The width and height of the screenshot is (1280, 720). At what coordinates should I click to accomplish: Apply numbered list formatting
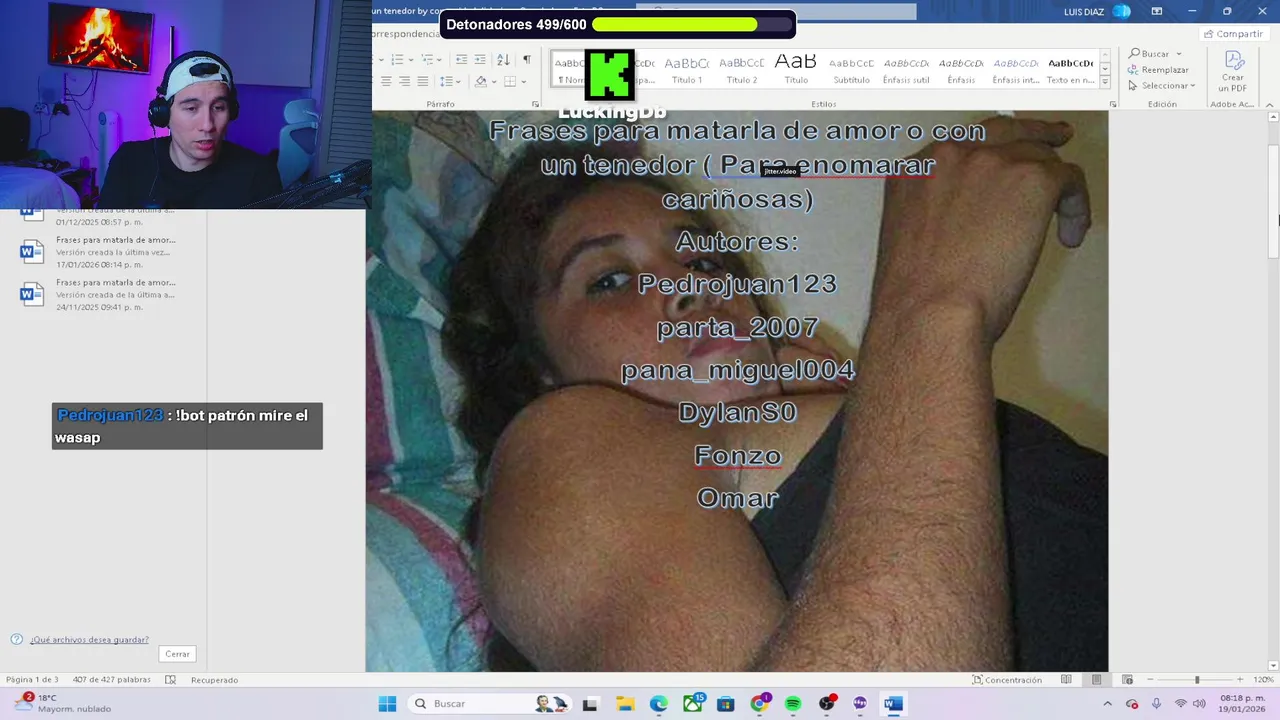396,60
